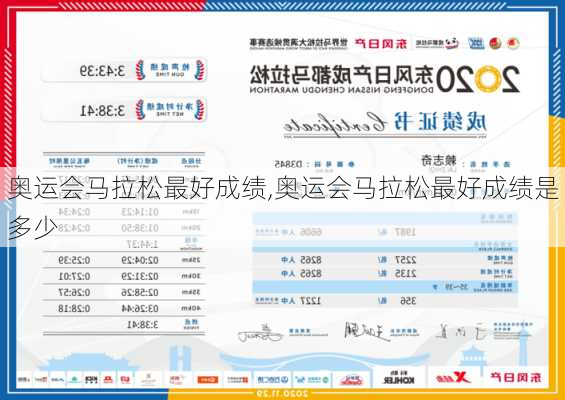
Task: Click the golden 2020 marathon logo
Action: click(x=478, y=79)
